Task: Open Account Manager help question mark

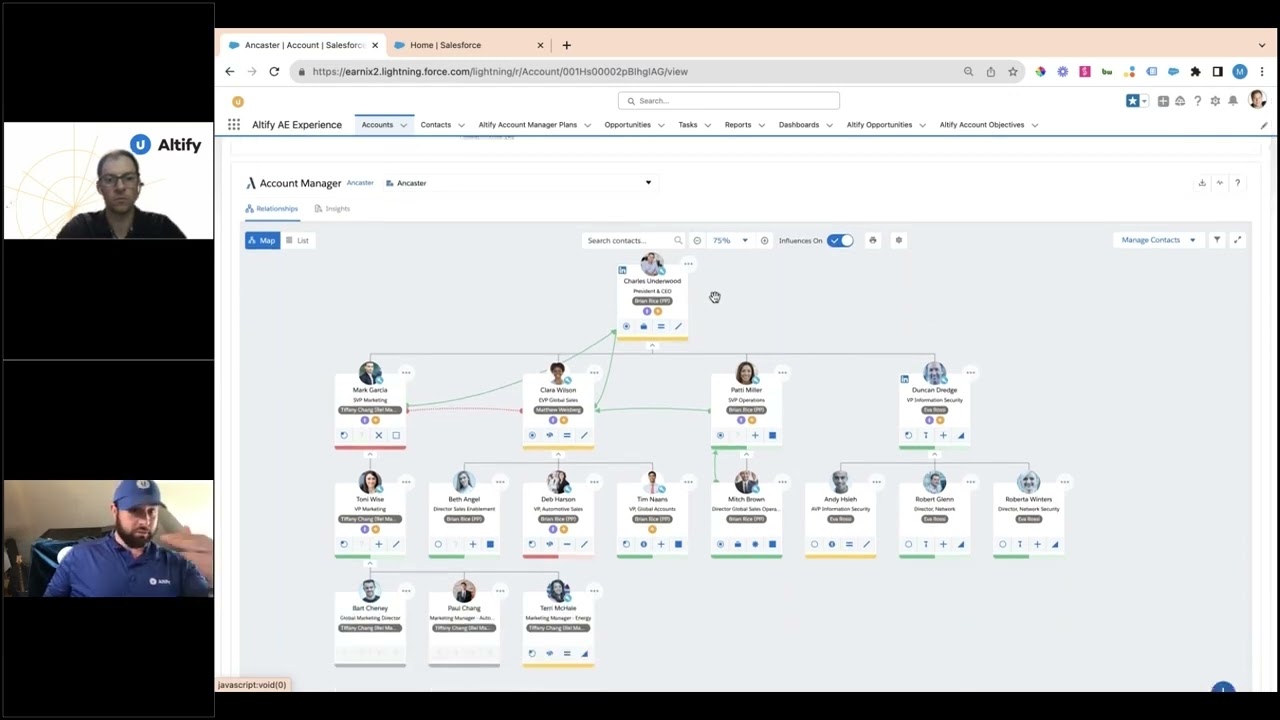Action: 1237,183
